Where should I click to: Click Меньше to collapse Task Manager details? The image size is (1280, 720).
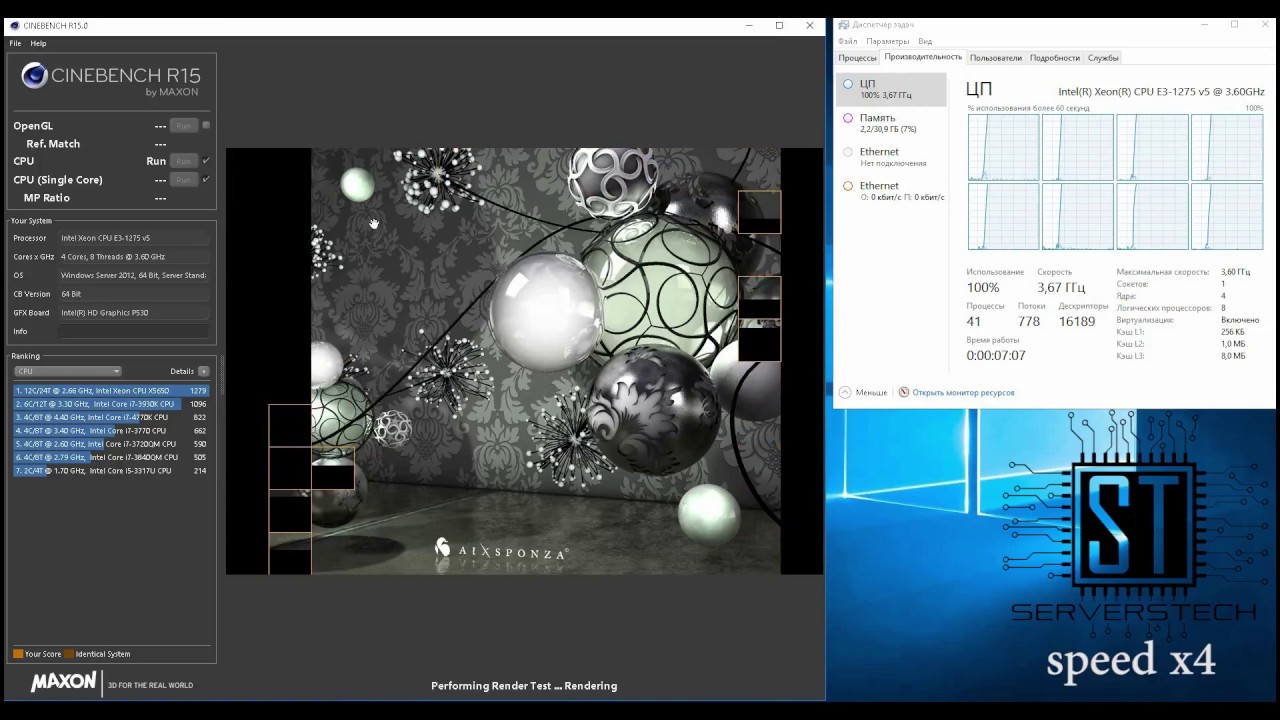point(871,392)
